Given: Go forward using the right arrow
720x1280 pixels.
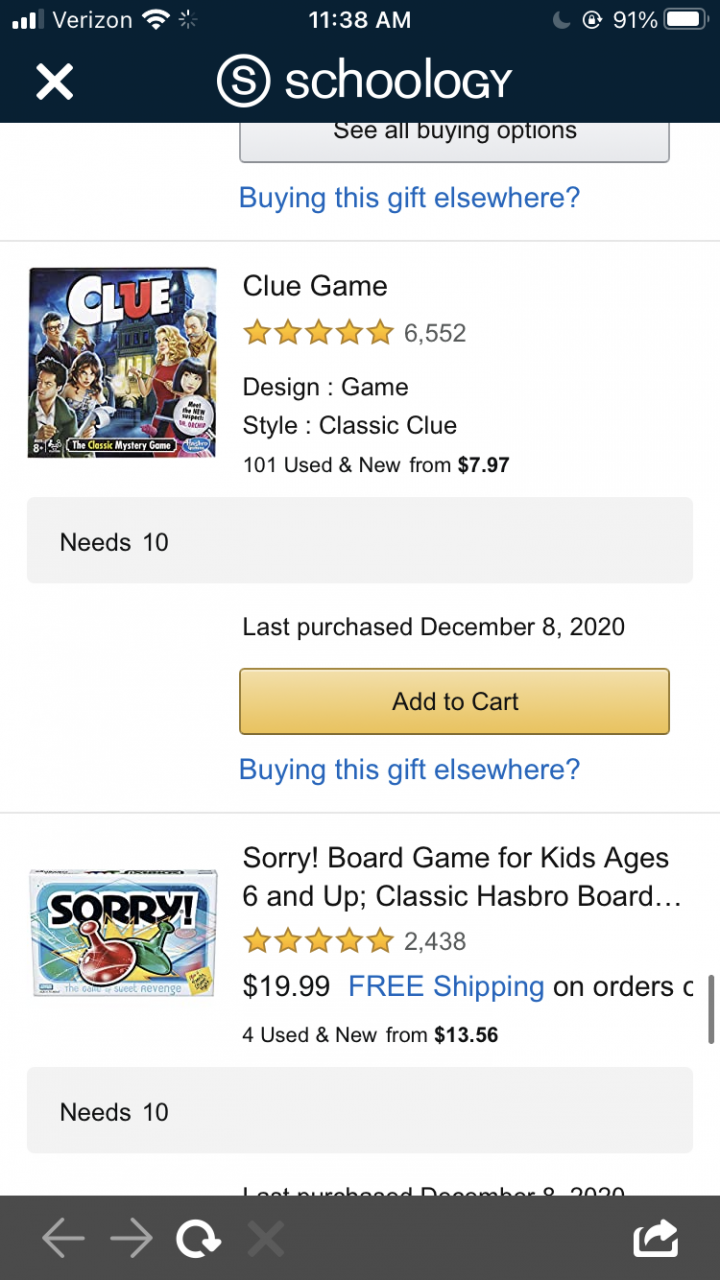Looking at the screenshot, I should (131, 1240).
